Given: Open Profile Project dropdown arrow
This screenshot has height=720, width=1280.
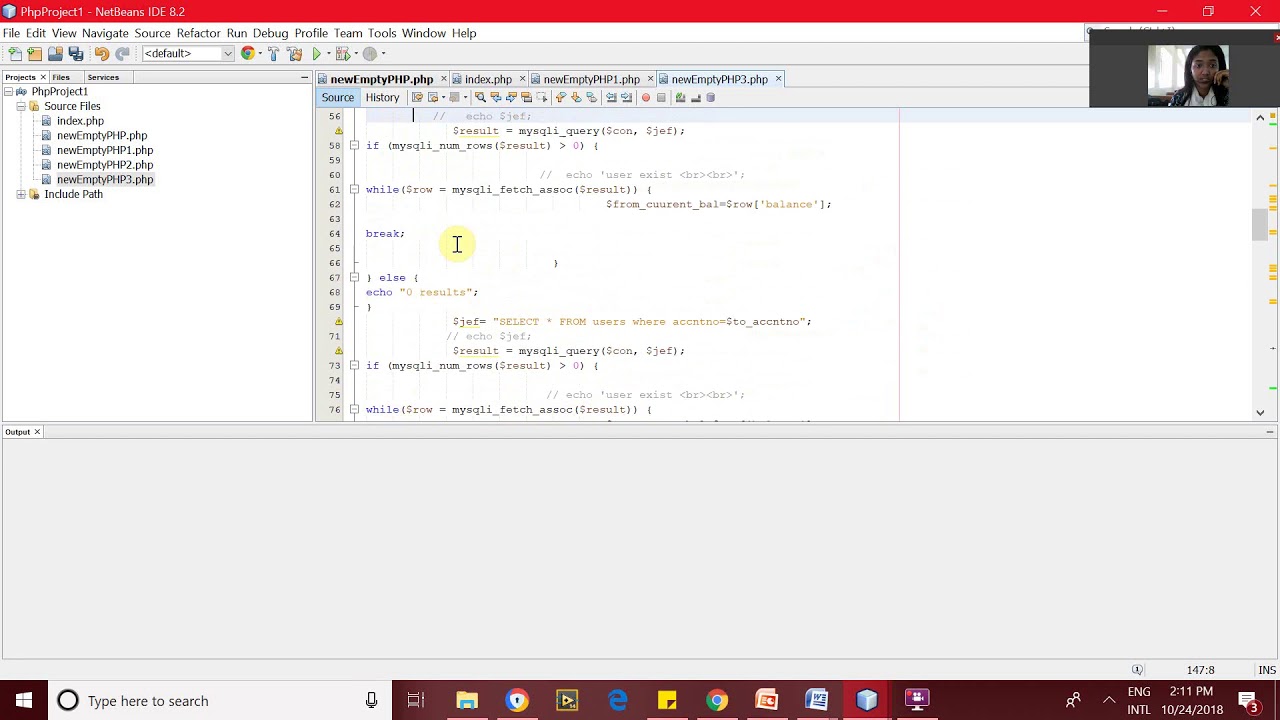Looking at the screenshot, I should (x=383, y=53).
